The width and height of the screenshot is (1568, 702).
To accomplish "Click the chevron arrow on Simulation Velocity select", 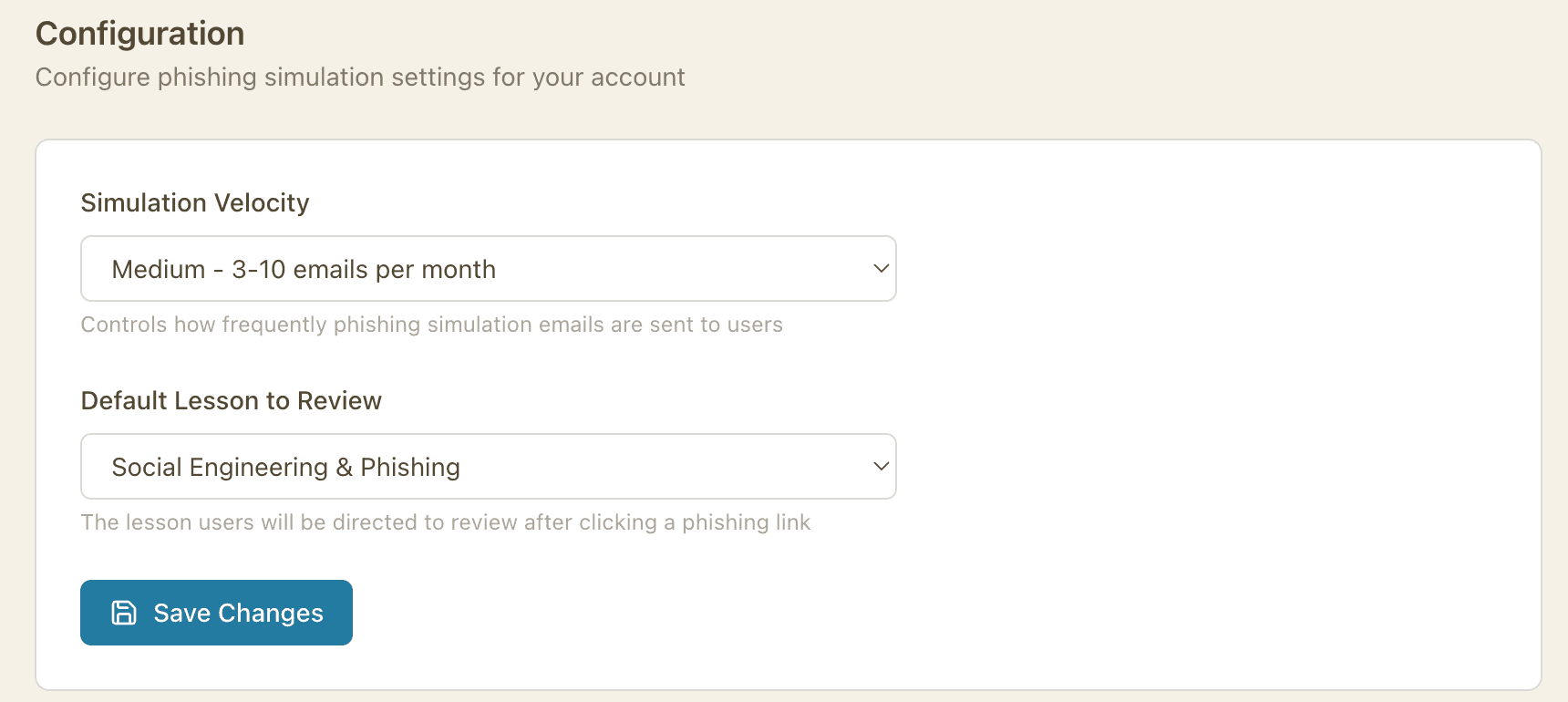I will tap(881, 269).
